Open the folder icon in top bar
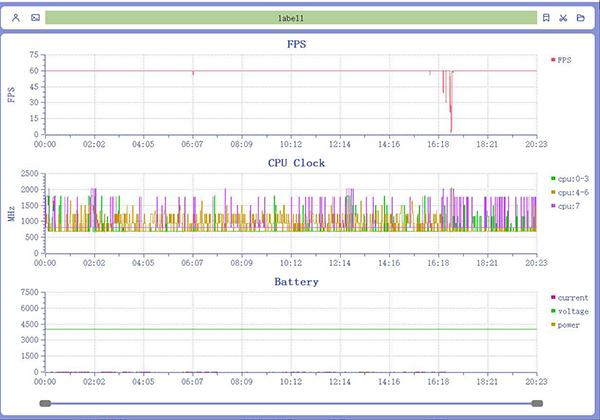The width and height of the screenshot is (600, 420). (581, 18)
